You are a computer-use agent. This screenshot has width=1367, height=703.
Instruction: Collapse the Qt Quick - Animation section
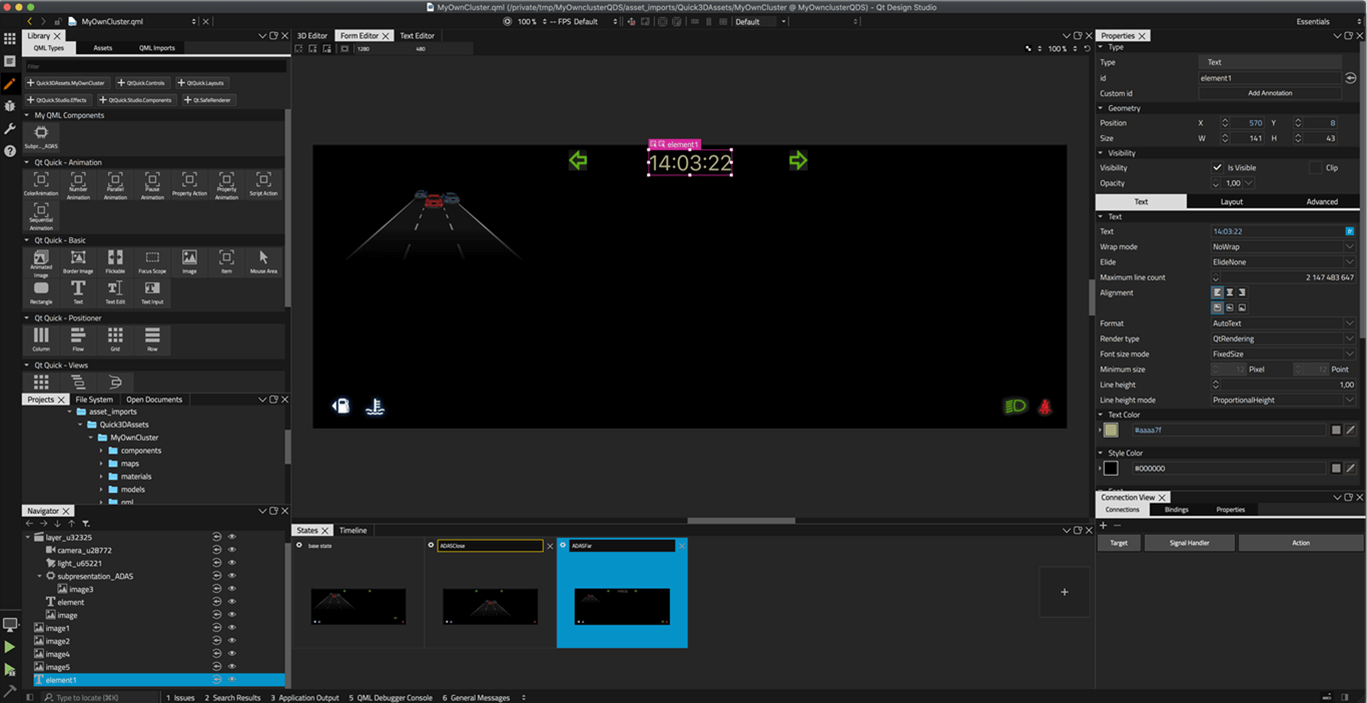click(28, 162)
